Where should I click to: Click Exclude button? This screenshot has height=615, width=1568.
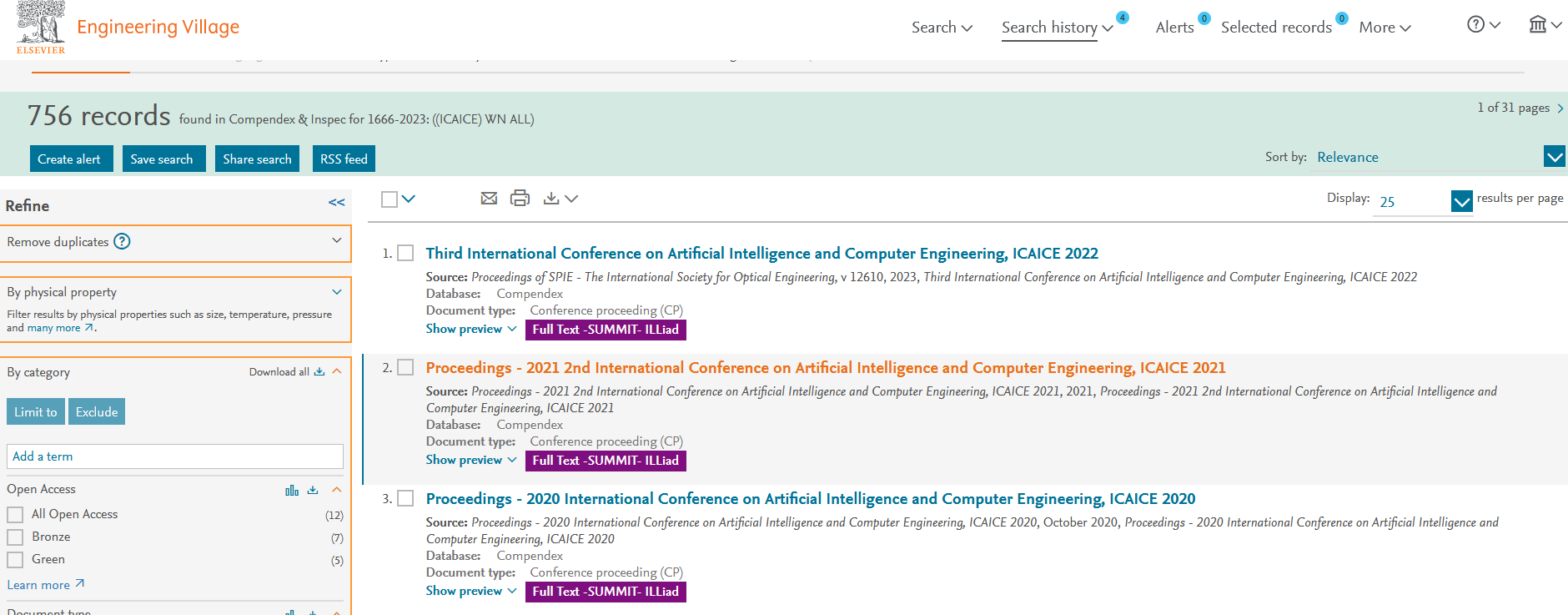pos(97,411)
